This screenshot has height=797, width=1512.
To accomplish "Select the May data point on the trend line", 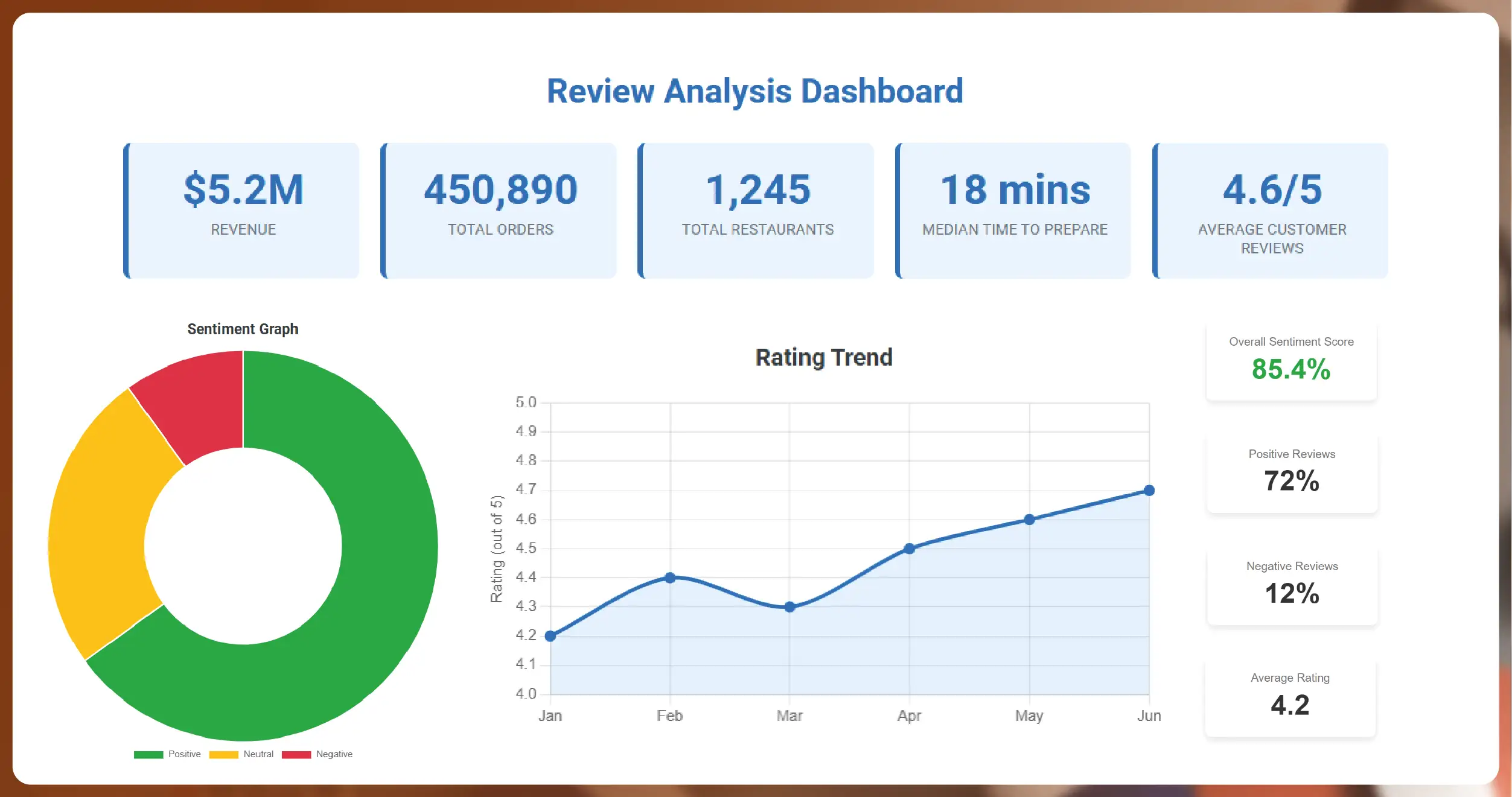I will click(1030, 519).
